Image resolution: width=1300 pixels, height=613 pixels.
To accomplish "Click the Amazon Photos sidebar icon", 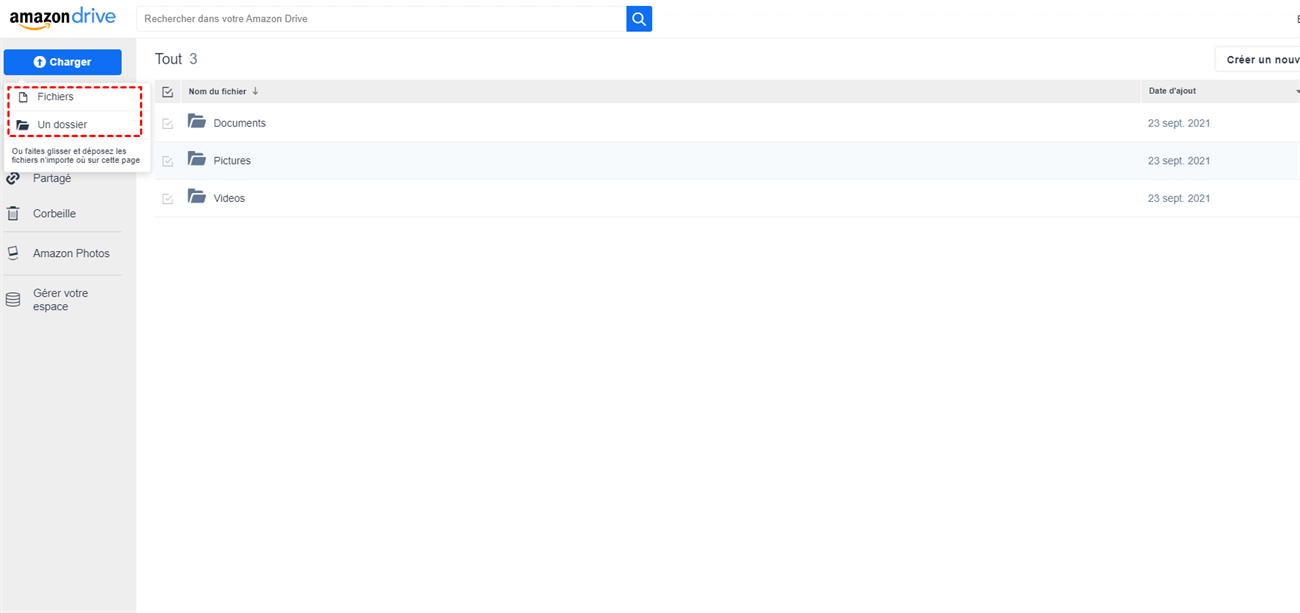I will 13,253.
